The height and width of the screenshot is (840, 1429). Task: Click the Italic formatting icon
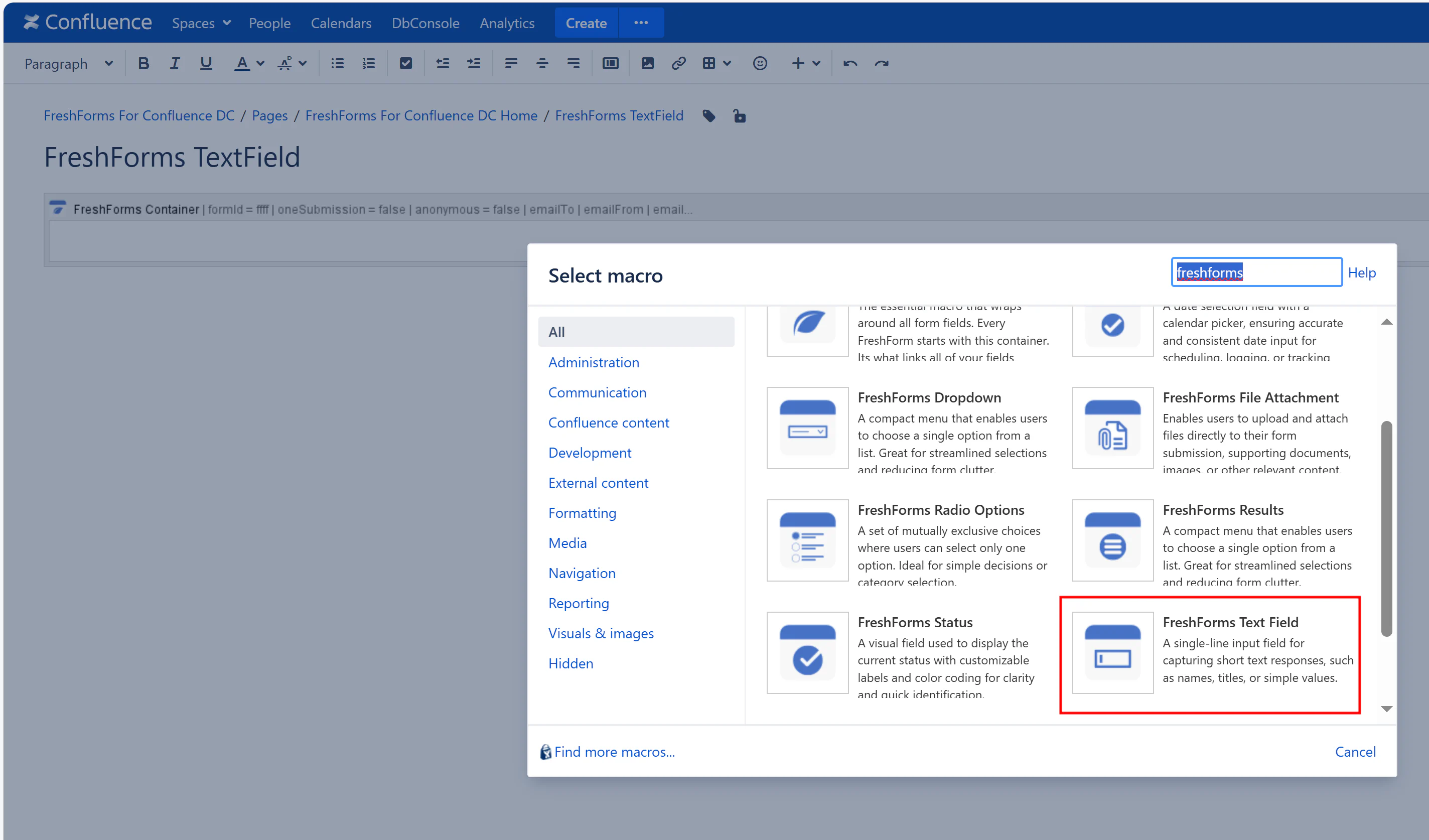pos(175,64)
